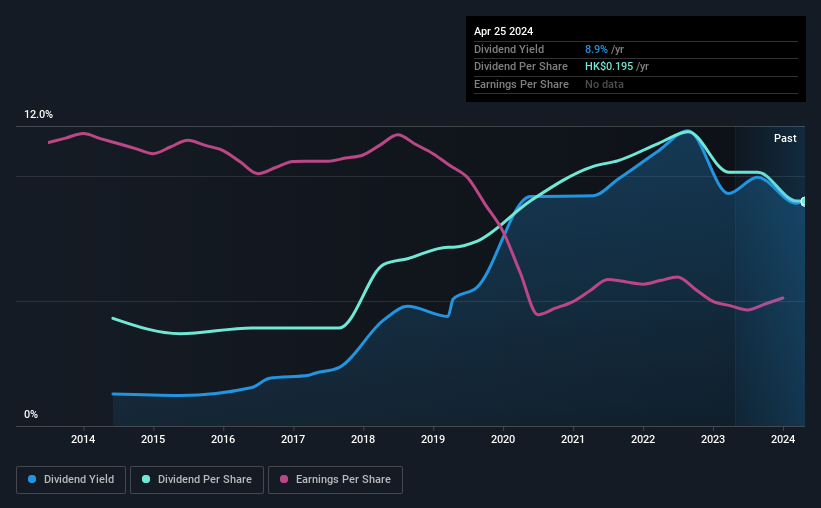Select the 2021 x-axis label
821x508 pixels.
(x=573, y=439)
